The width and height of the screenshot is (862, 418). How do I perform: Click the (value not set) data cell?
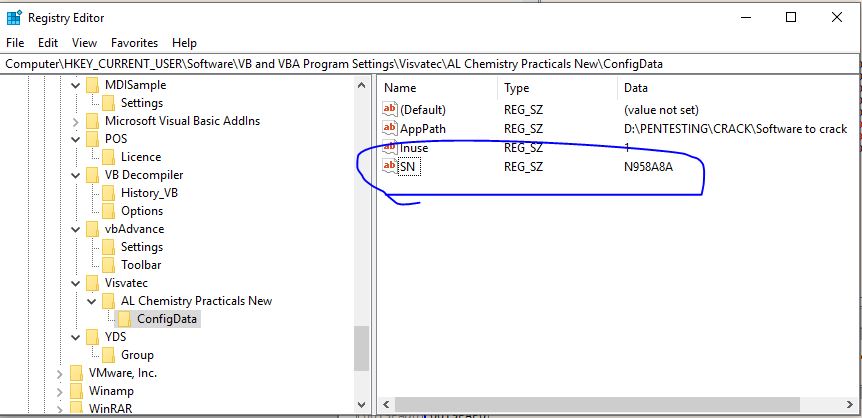click(661, 110)
